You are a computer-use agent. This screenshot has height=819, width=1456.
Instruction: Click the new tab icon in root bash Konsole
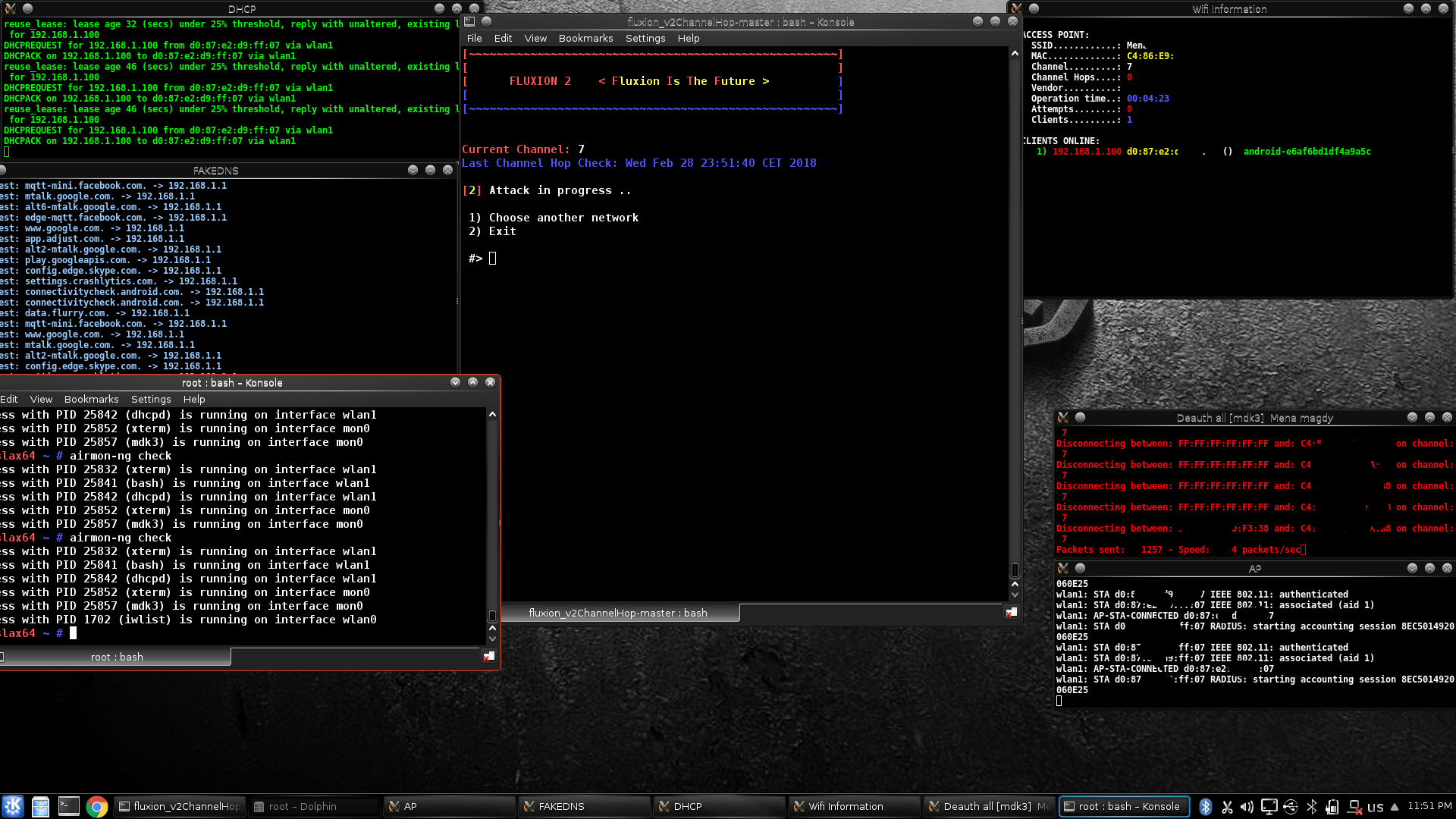(489, 657)
